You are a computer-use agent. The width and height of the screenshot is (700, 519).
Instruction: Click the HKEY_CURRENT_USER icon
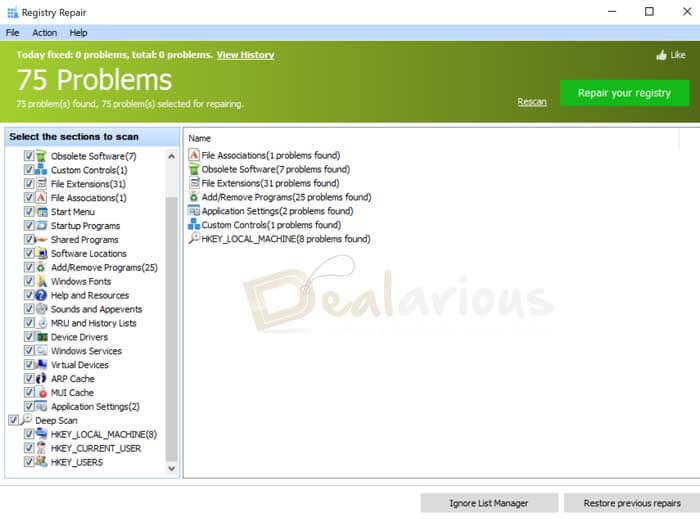coord(41,448)
